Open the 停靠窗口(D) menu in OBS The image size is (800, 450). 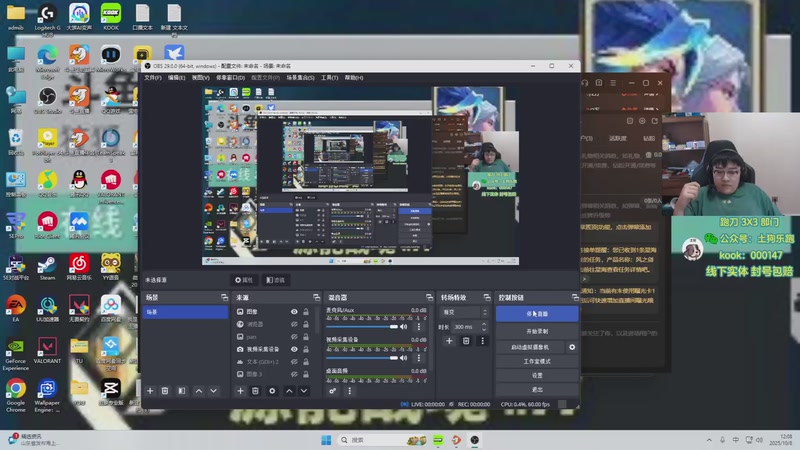(x=230, y=78)
